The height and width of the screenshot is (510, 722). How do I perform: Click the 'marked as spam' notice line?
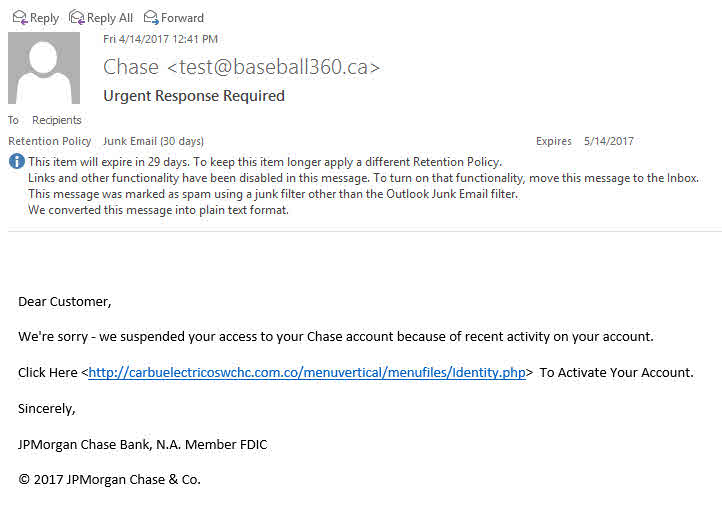pos(273,194)
